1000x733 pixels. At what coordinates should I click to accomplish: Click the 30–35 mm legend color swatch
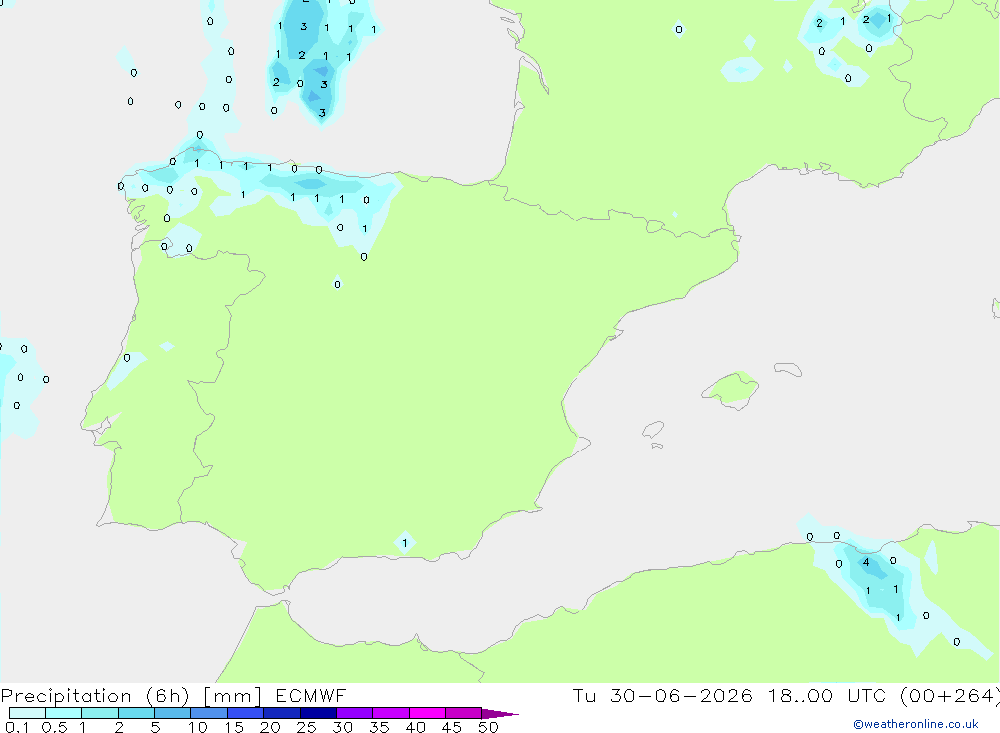point(354,713)
